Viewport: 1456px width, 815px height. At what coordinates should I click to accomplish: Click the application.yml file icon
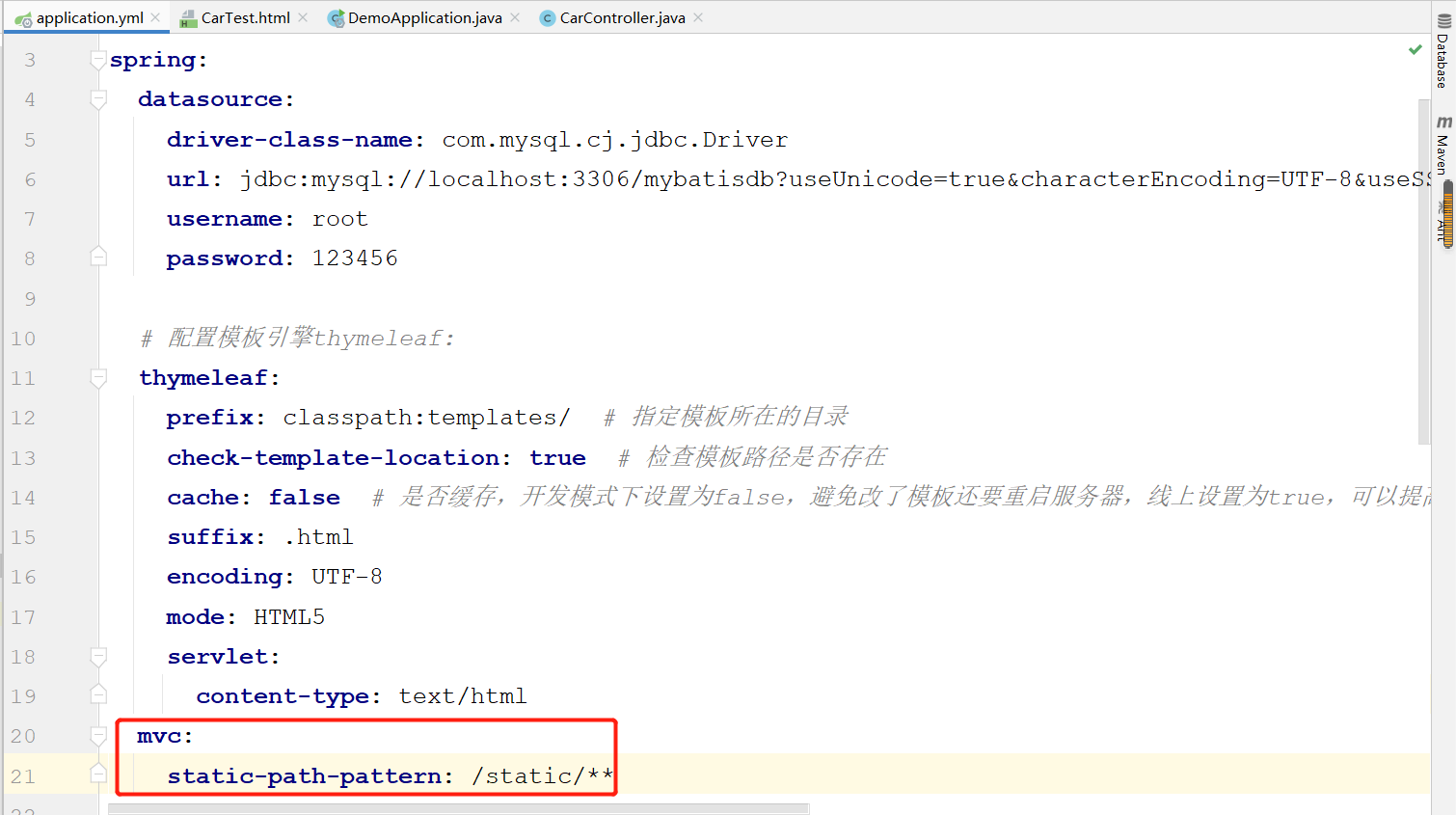tap(23, 18)
